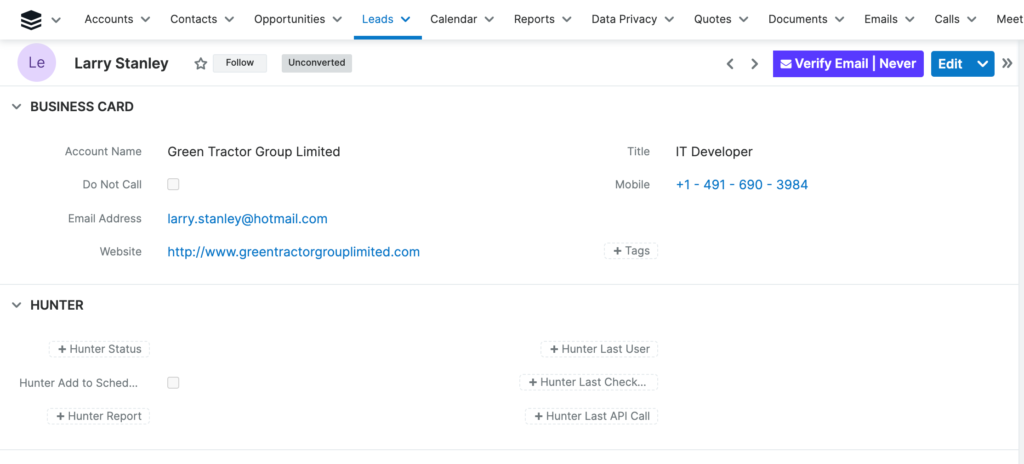
Task: Go to the previous lead record arrow
Action: coord(730,64)
